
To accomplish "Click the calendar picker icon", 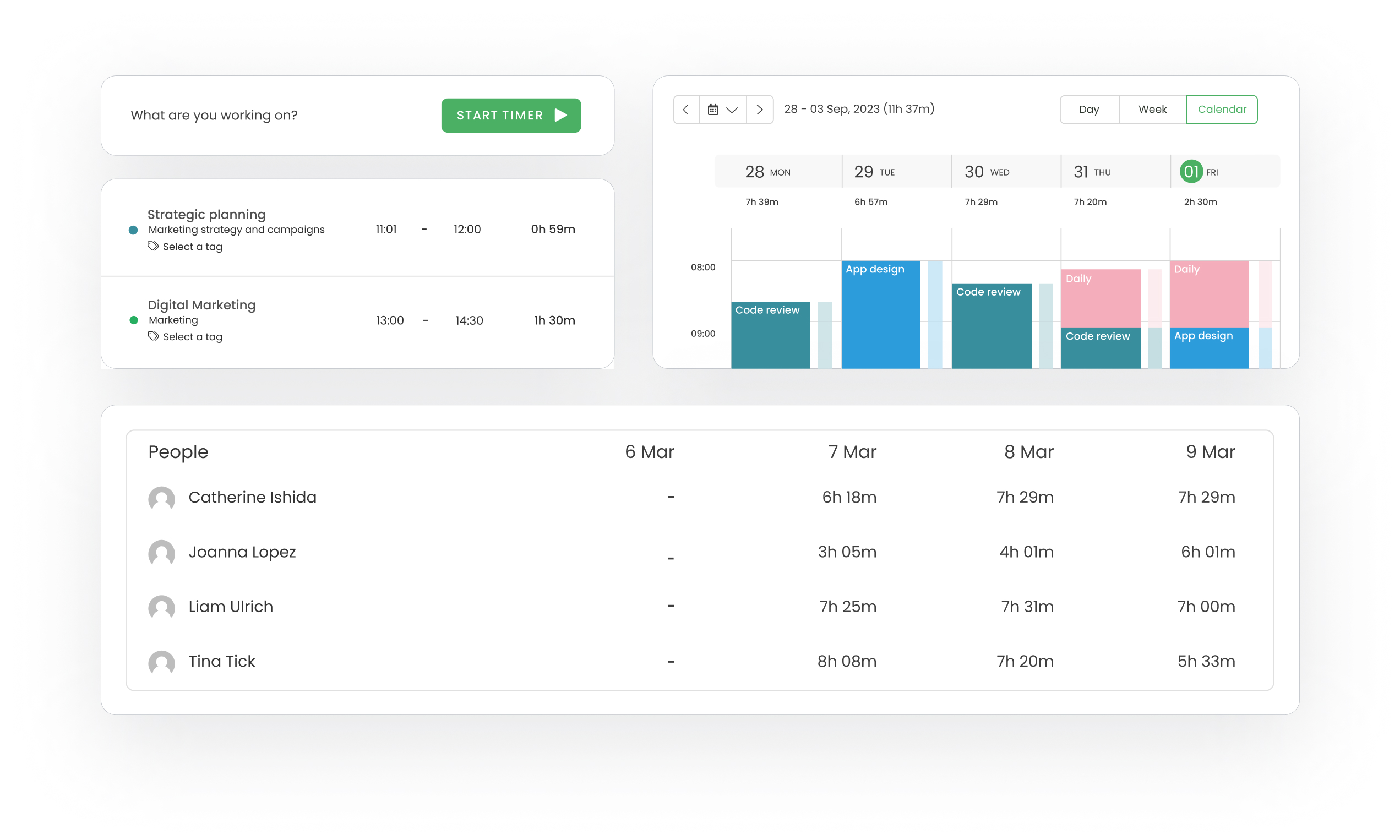I will (x=714, y=109).
